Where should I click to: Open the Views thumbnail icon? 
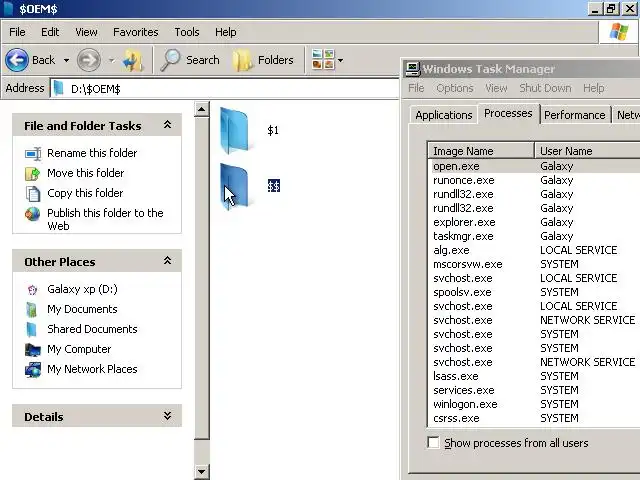323,60
